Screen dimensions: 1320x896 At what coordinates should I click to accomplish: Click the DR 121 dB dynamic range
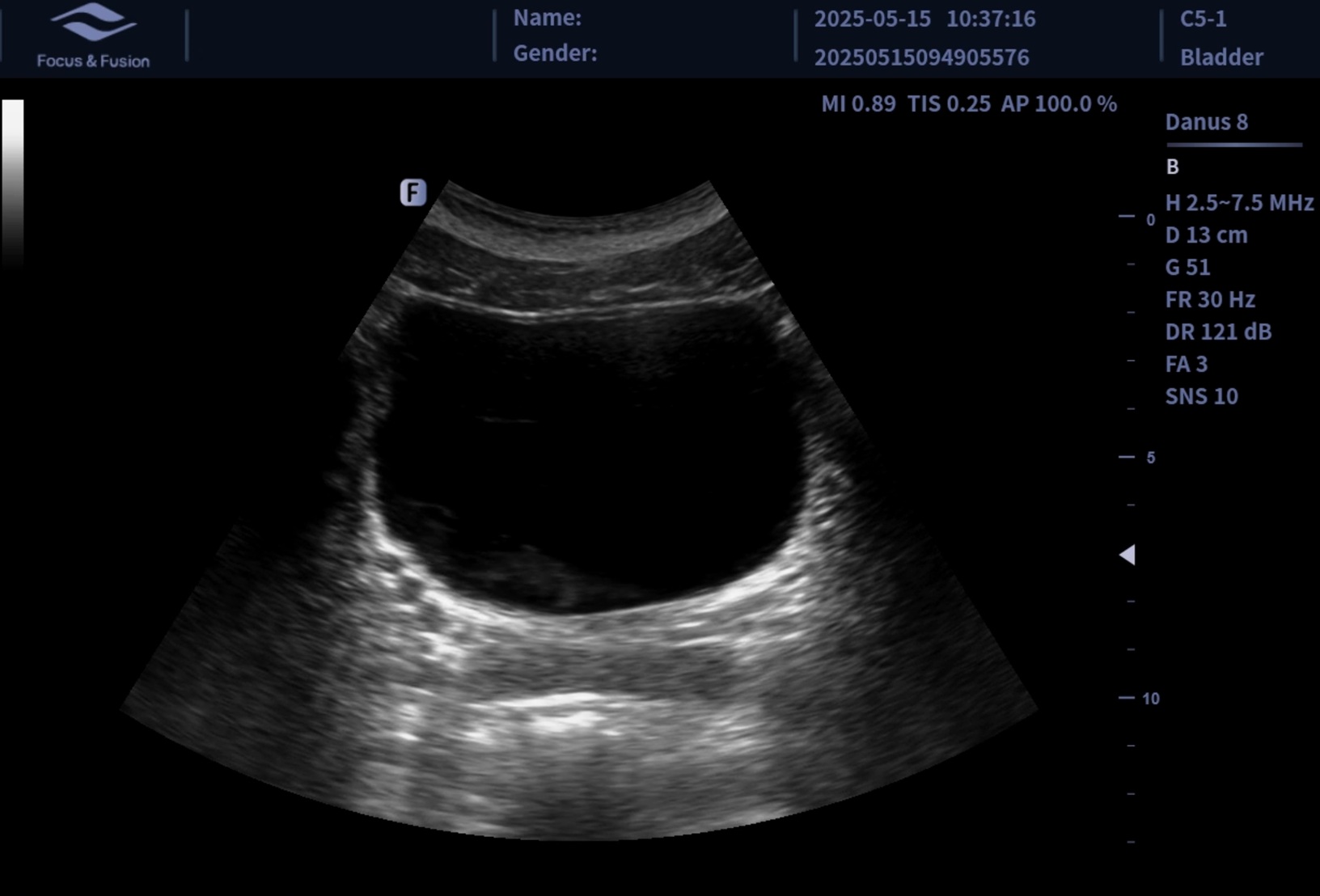coord(1218,332)
